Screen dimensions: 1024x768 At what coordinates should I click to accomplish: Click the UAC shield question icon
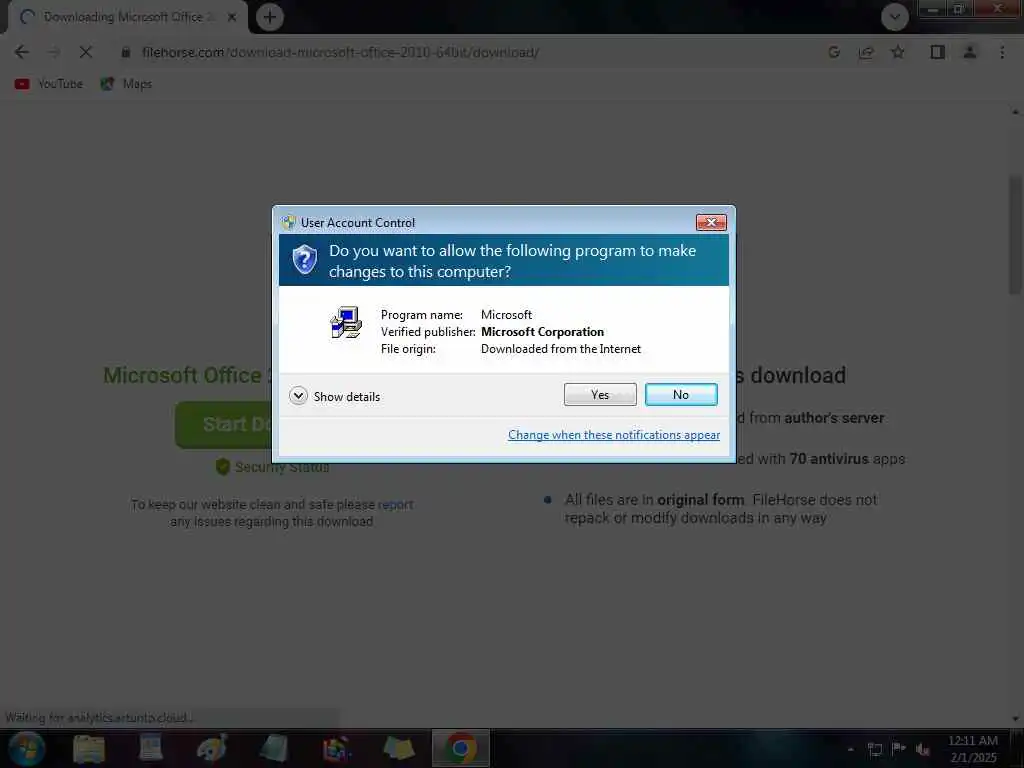pyautogui.click(x=304, y=259)
